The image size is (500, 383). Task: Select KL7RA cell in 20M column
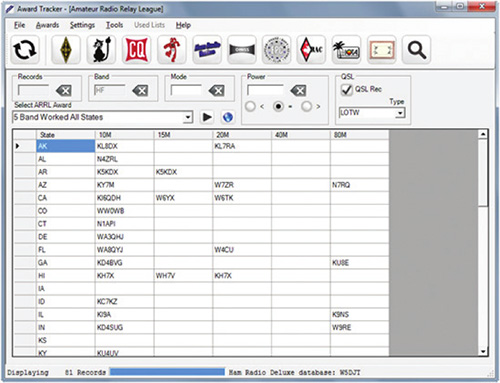[x=242, y=146]
